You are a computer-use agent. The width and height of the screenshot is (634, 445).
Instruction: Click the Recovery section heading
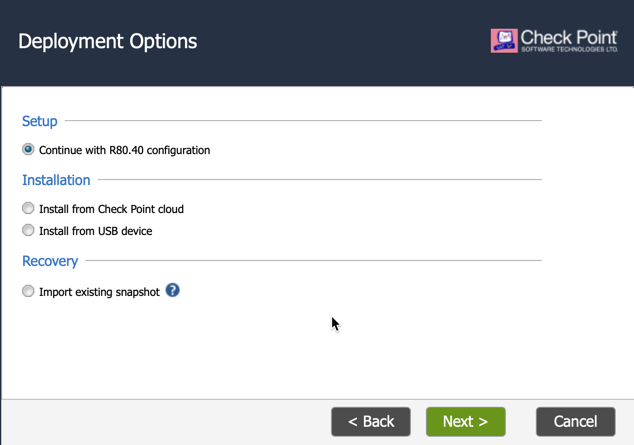tap(50, 261)
